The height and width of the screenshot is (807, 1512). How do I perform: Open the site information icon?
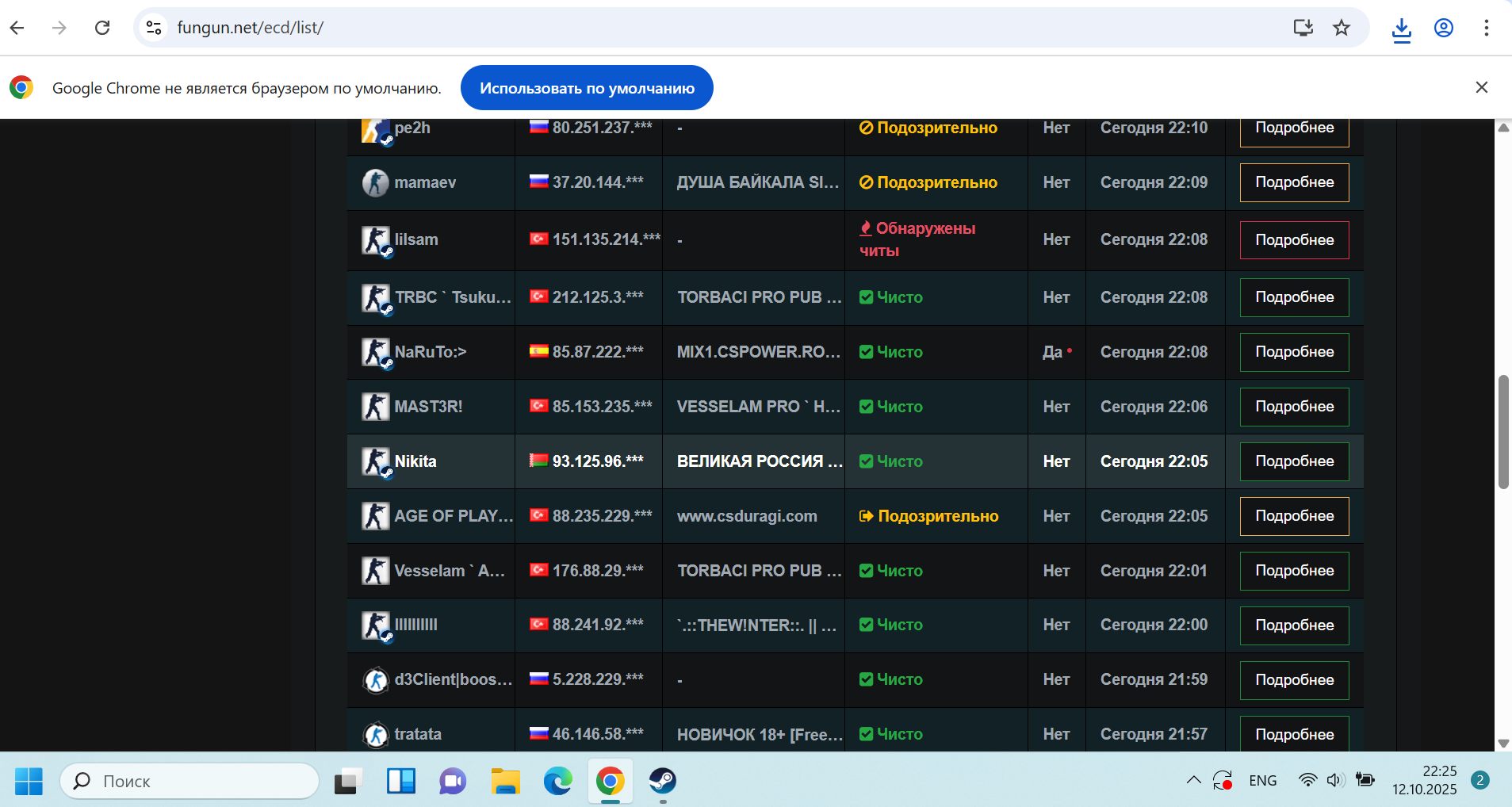tap(154, 28)
